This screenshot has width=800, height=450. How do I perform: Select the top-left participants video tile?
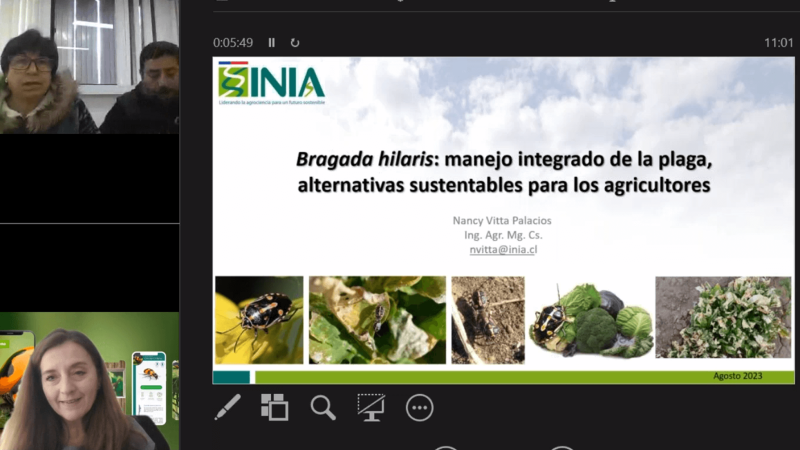click(x=89, y=67)
